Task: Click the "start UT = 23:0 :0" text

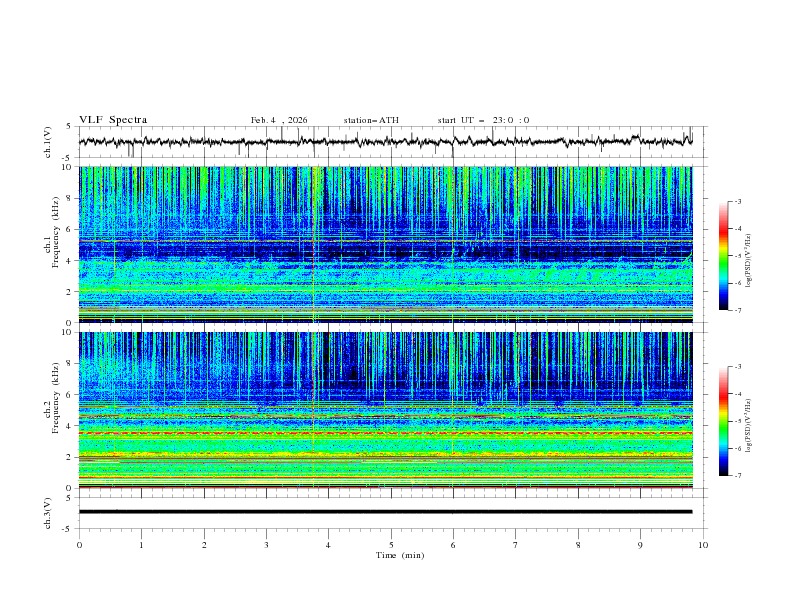Action: pyautogui.click(x=483, y=120)
